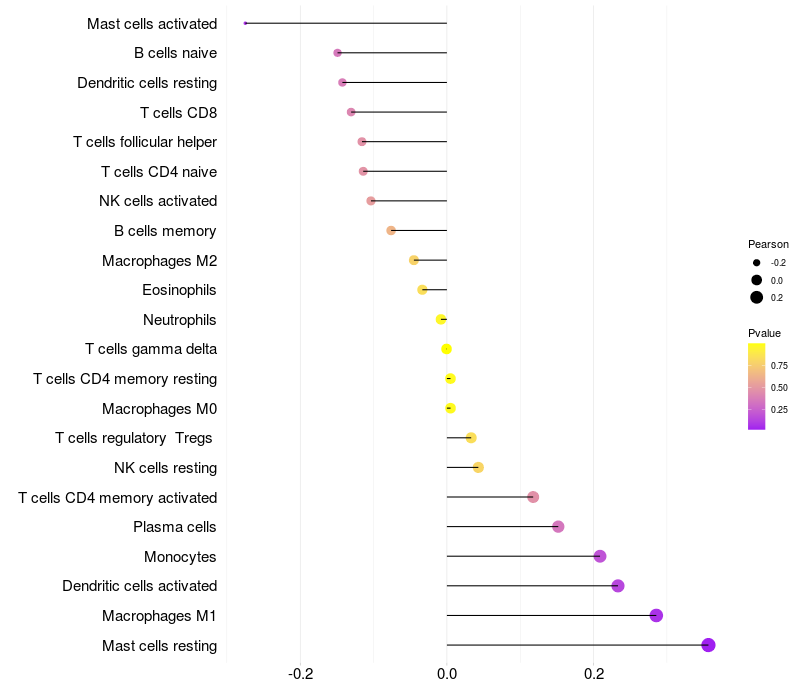Click the Pearson 0.0 legend circle
Viewport: 800px width, 700px height.
tap(757, 280)
